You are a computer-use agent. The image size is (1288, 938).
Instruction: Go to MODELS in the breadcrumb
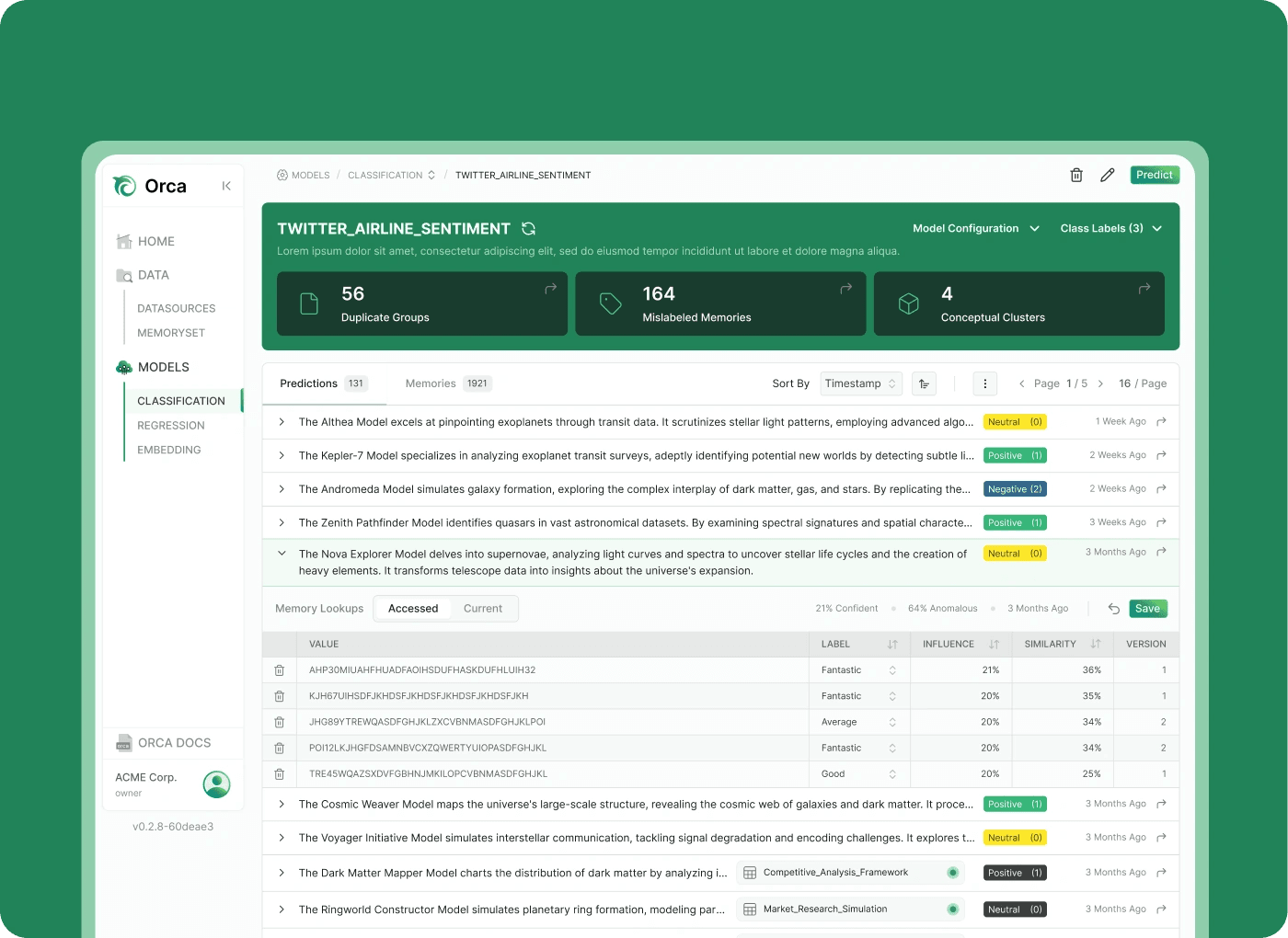pos(304,175)
